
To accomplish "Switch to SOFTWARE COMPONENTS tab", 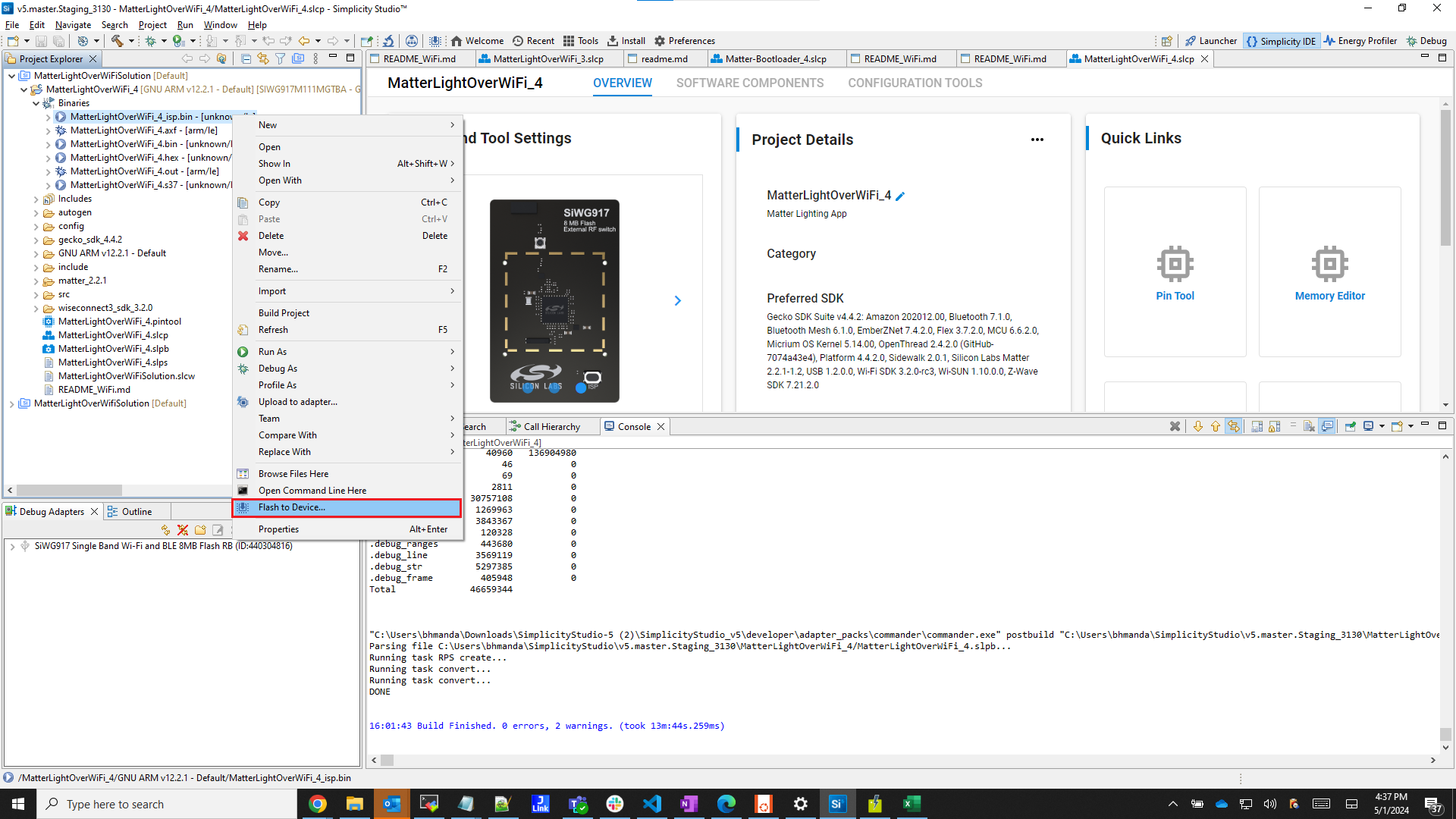I will click(x=750, y=83).
